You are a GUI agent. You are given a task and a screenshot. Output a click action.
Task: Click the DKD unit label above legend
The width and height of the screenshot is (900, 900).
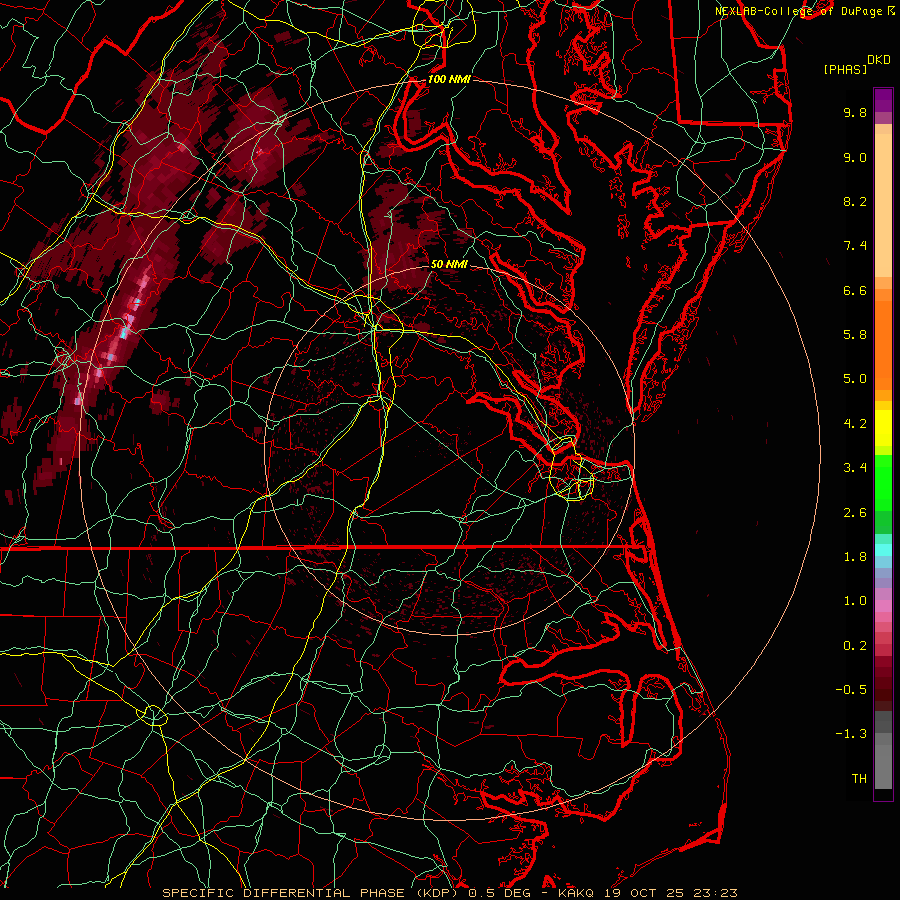[x=878, y=60]
